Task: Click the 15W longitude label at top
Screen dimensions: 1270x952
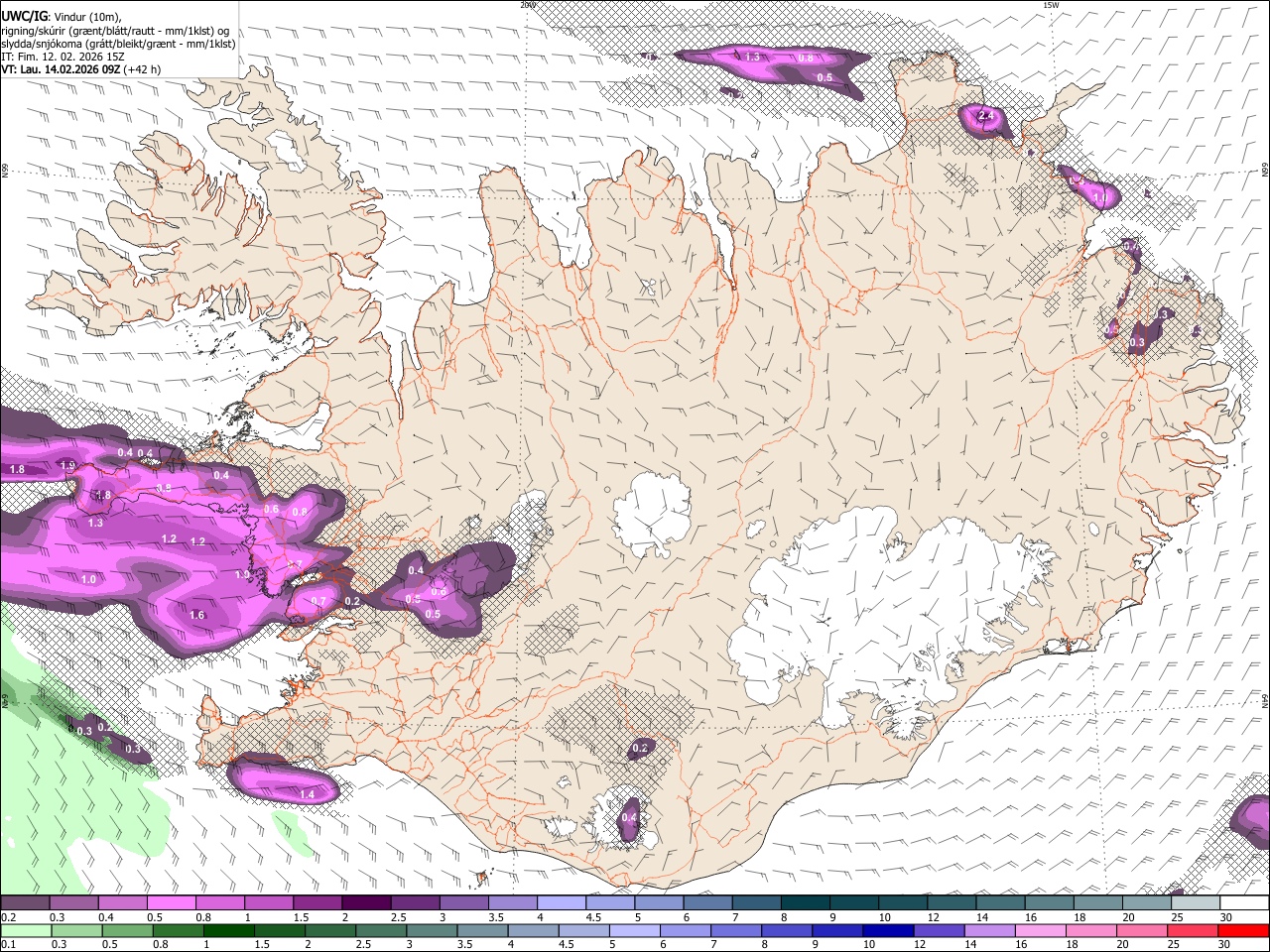Action: coord(1051,4)
